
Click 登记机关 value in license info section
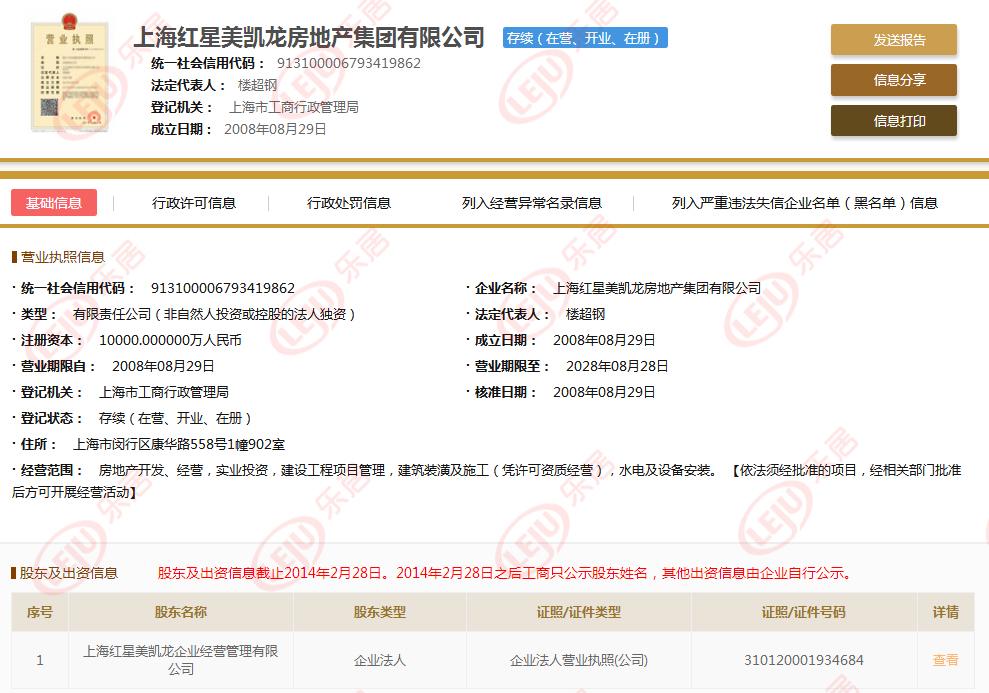pos(164,392)
